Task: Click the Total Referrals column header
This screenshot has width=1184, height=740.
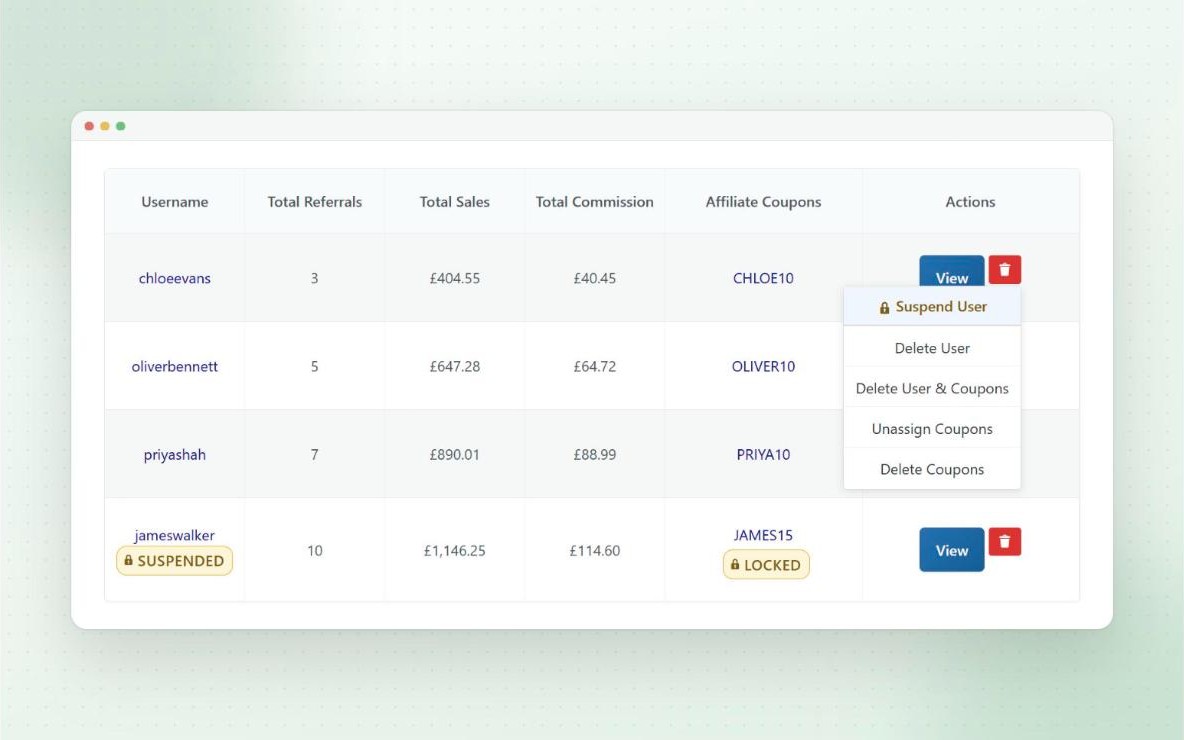Action: click(x=314, y=202)
